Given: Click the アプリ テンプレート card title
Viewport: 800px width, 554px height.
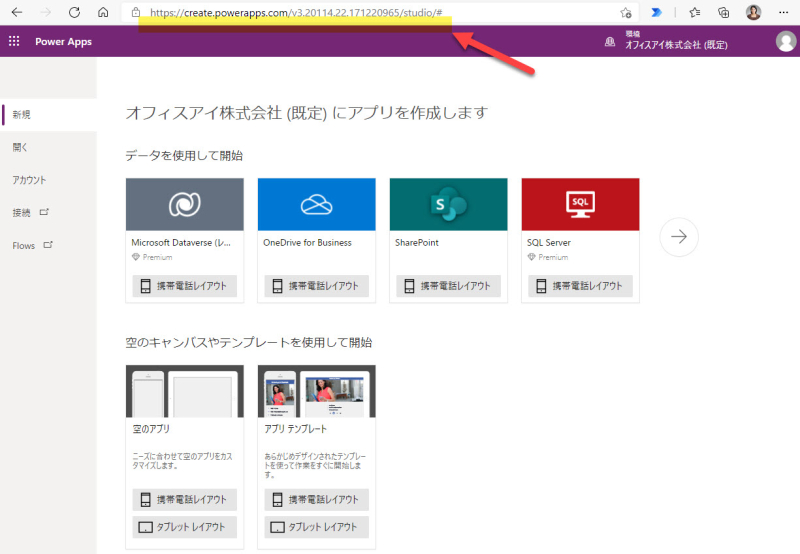Looking at the screenshot, I should [x=295, y=429].
